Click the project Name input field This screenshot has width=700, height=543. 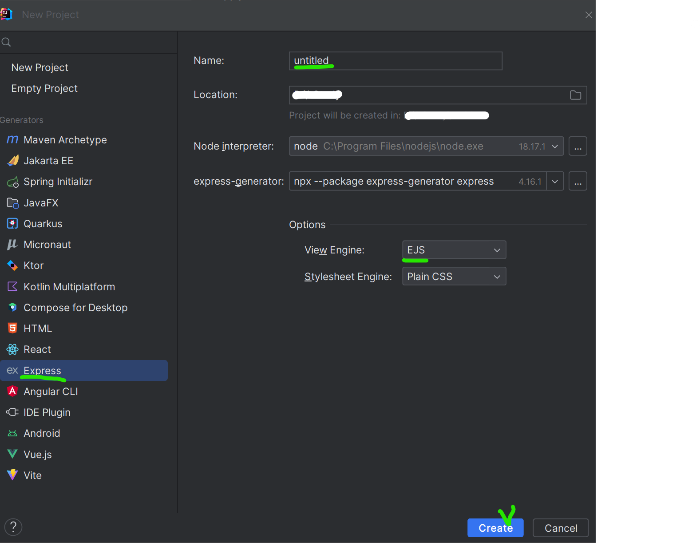(396, 61)
